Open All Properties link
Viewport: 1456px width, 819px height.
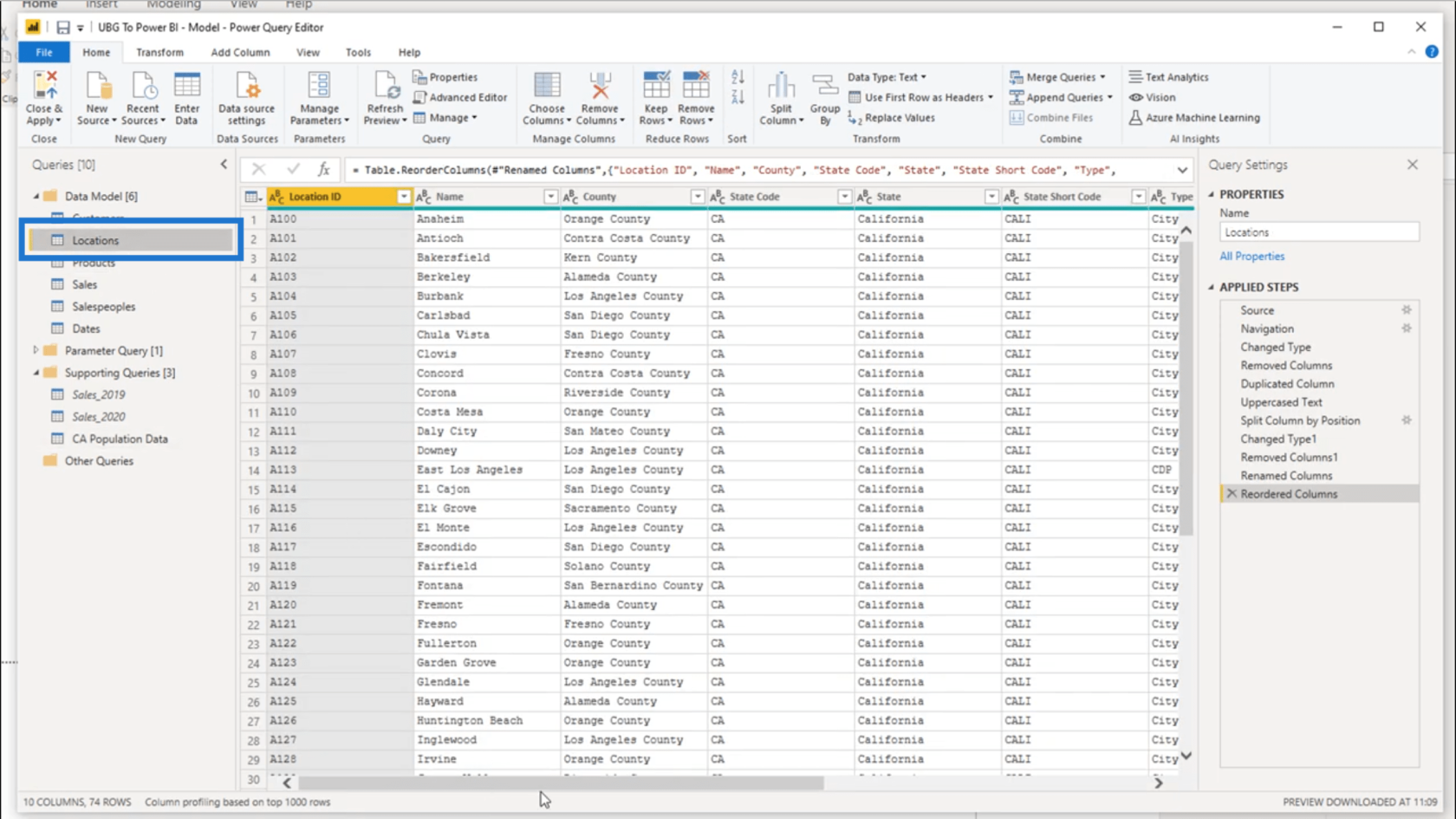(x=1251, y=257)
